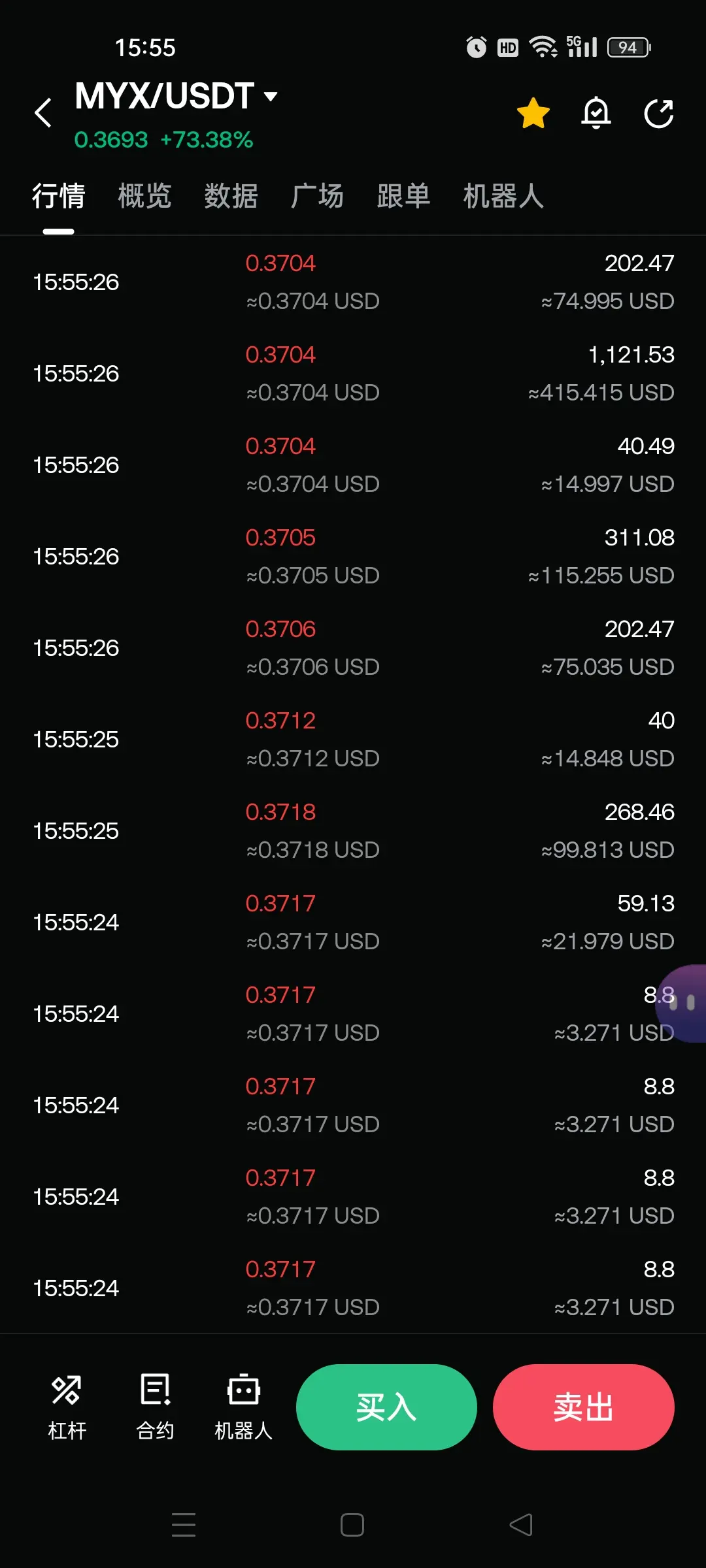The width and height of the screenshot is (706, 1568).
Task: Switch to the 概览 tab
Action: [x=144, y=196]
